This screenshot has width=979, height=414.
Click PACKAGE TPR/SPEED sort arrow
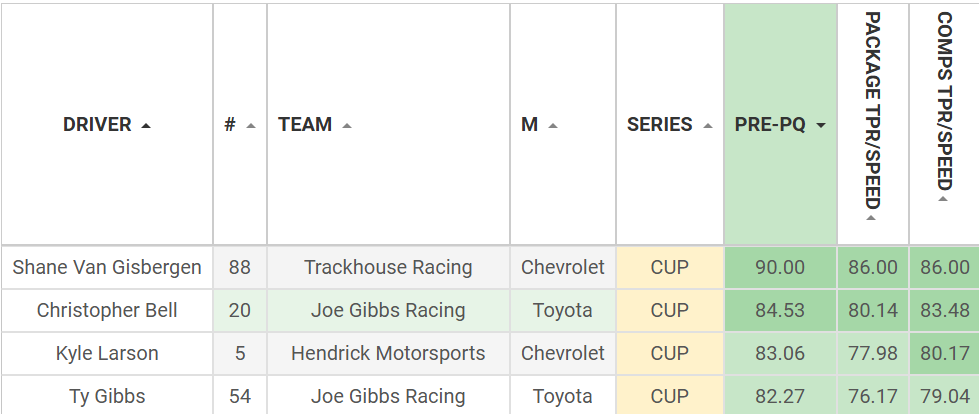click(x=872, y=218)
